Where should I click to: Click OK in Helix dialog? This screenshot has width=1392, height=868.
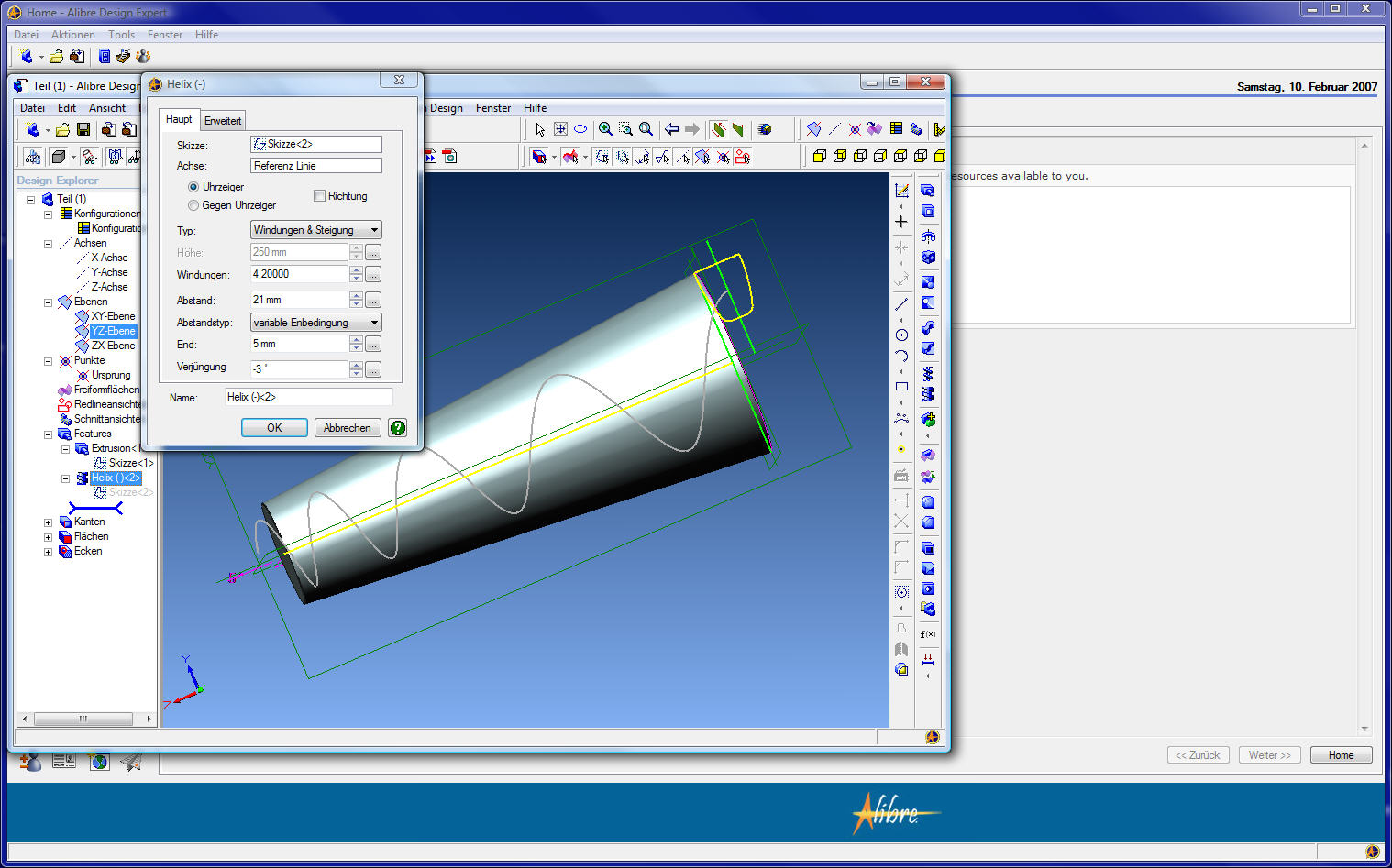(x=274, y=428)
